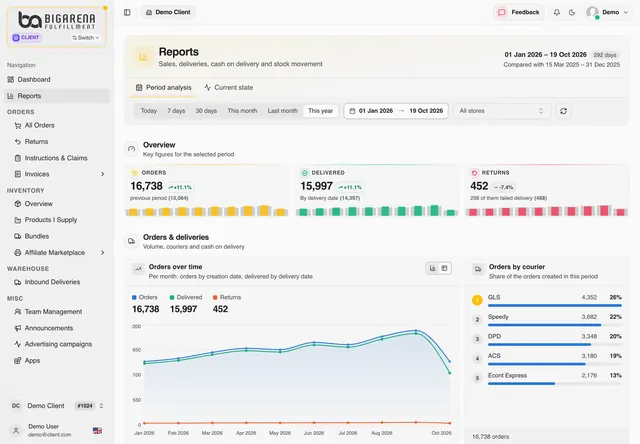Click the Demo User avatar icon
640x444 pixels.
[16, 430]
